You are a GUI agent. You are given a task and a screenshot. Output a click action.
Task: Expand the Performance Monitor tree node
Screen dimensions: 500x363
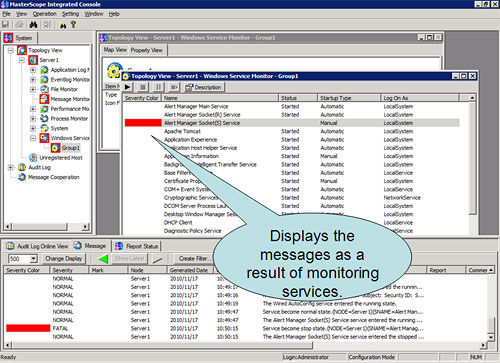point(33,109)
